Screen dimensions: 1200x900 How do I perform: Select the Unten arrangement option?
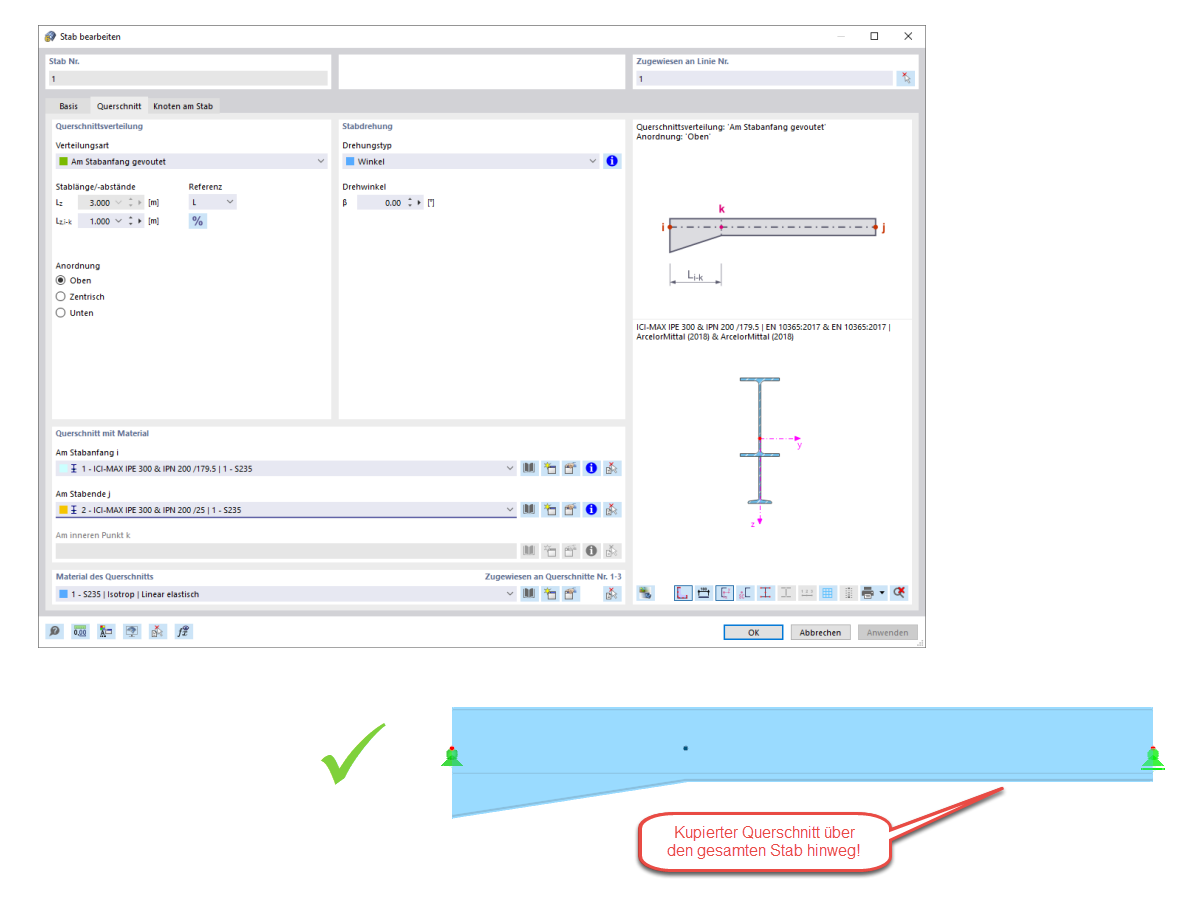point(61,313)
